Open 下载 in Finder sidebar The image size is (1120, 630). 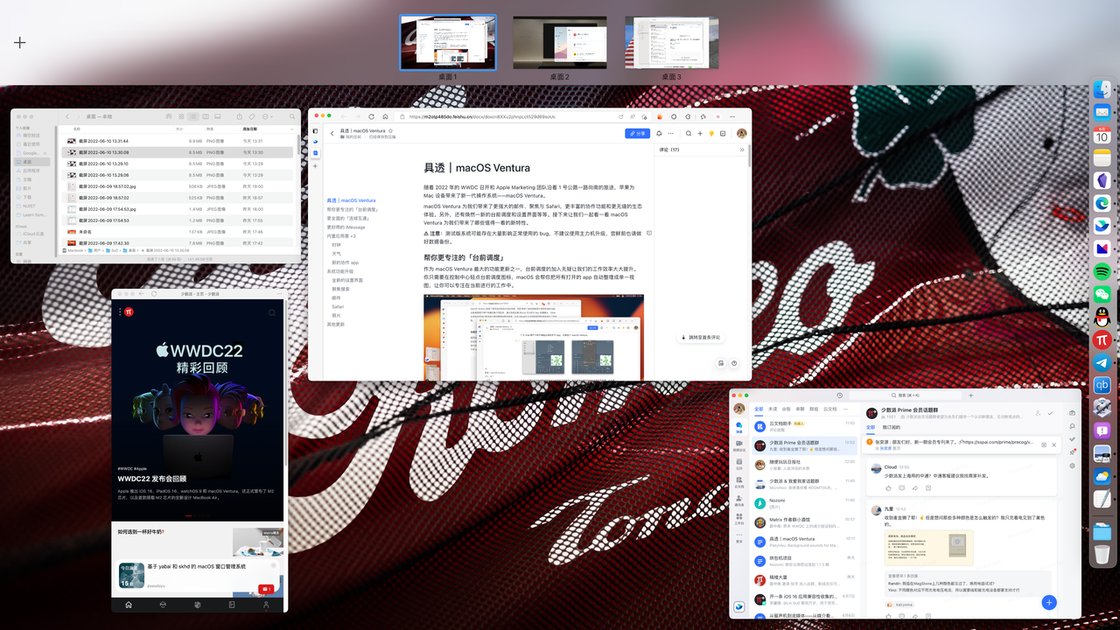pos(27,197)
